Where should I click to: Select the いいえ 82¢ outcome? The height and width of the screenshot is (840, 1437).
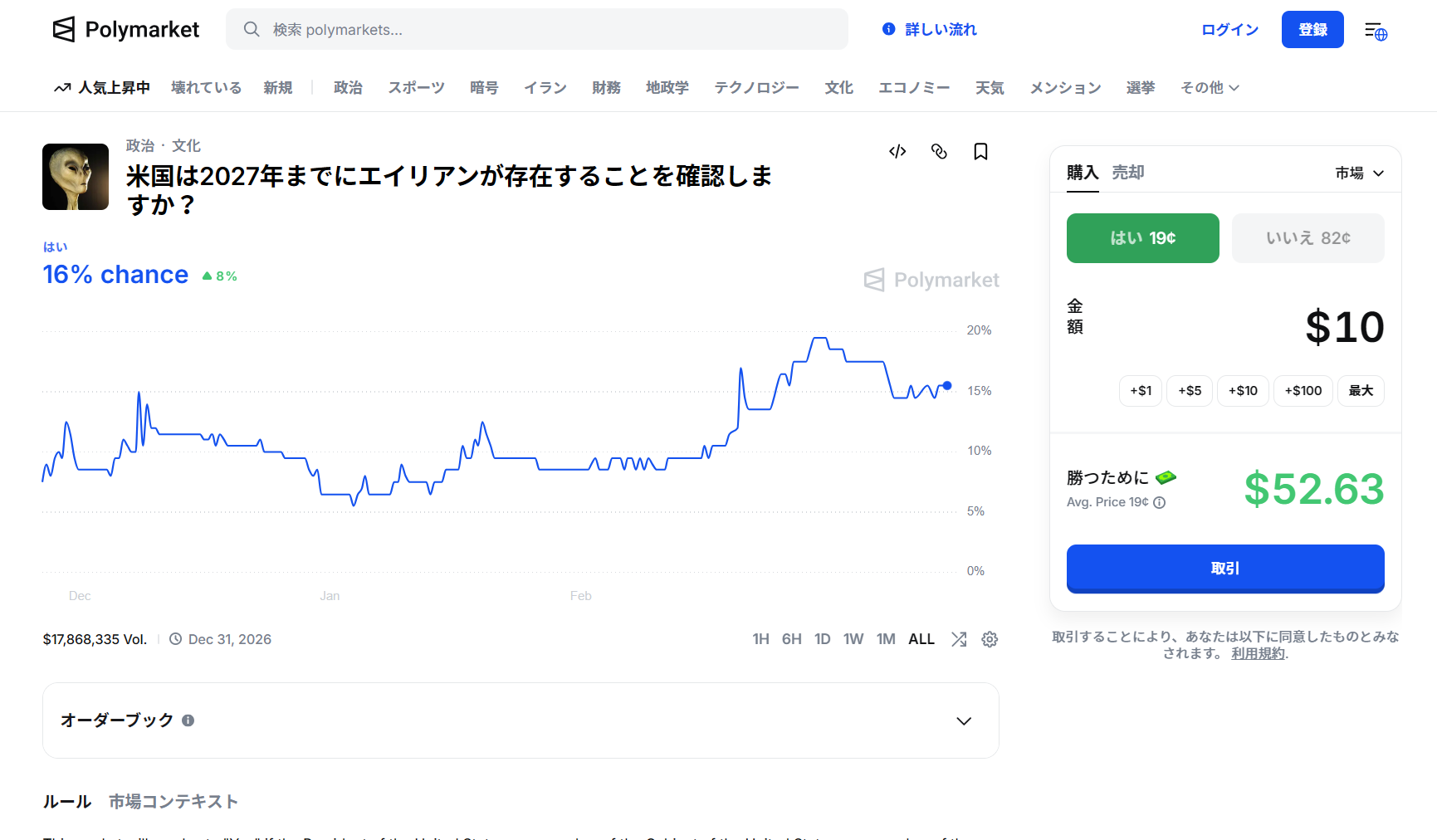coord(1307,238)
